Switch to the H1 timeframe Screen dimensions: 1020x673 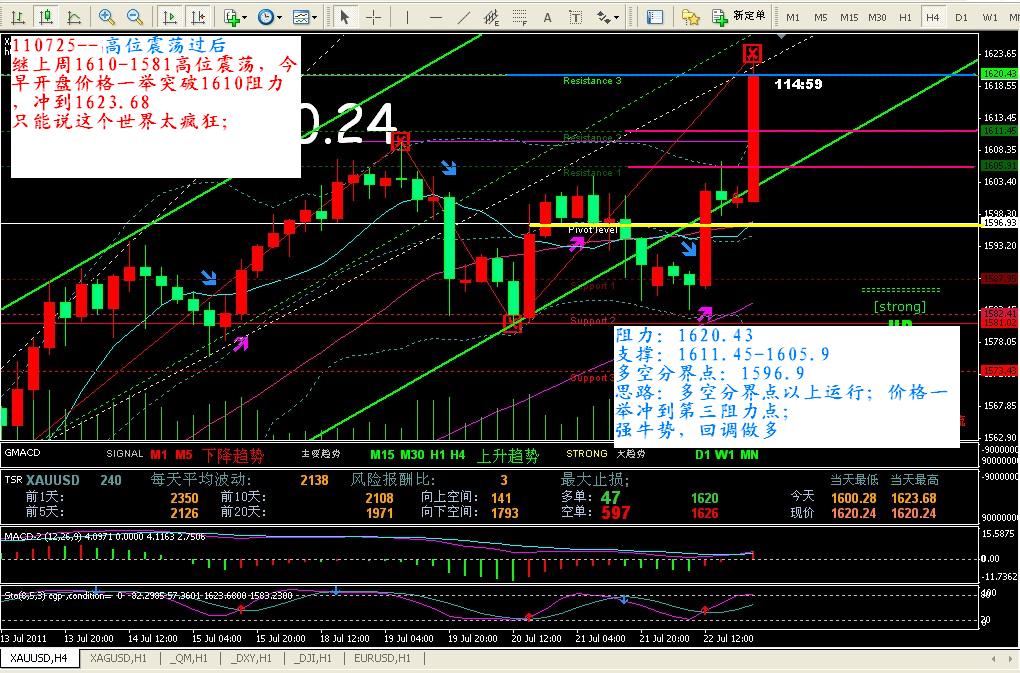pos(905,17)
